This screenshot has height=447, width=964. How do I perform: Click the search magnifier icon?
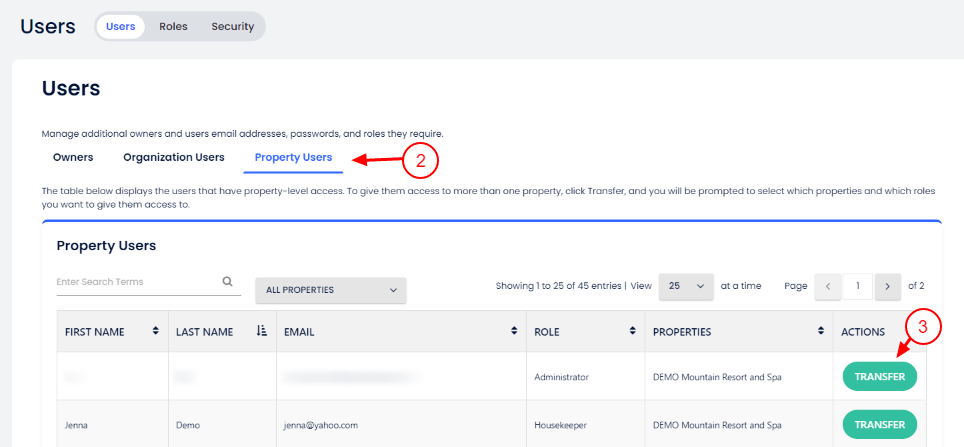click(227, 282)
